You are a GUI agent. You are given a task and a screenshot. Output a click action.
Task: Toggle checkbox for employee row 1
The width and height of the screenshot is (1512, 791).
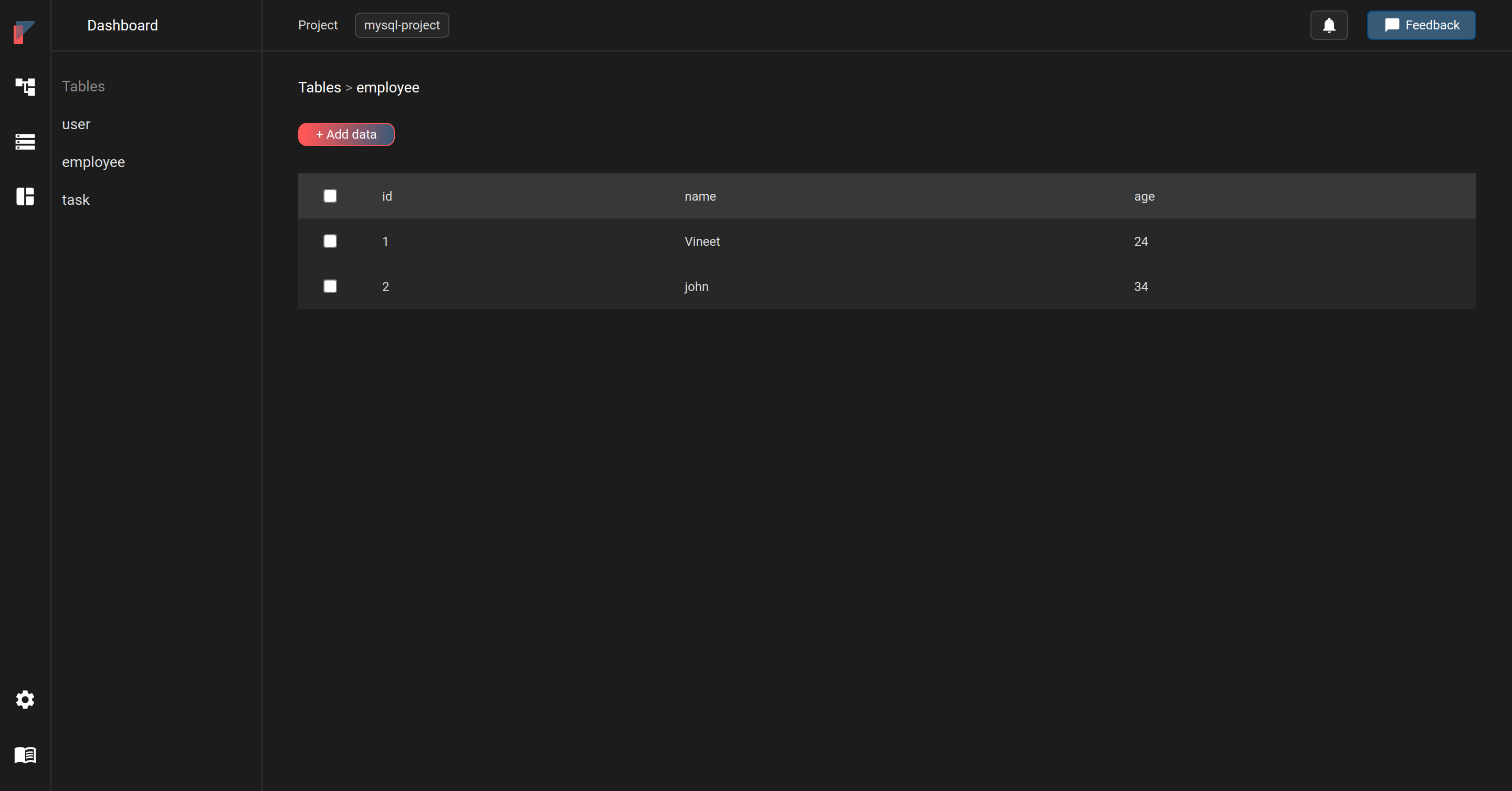coord(330,240)
